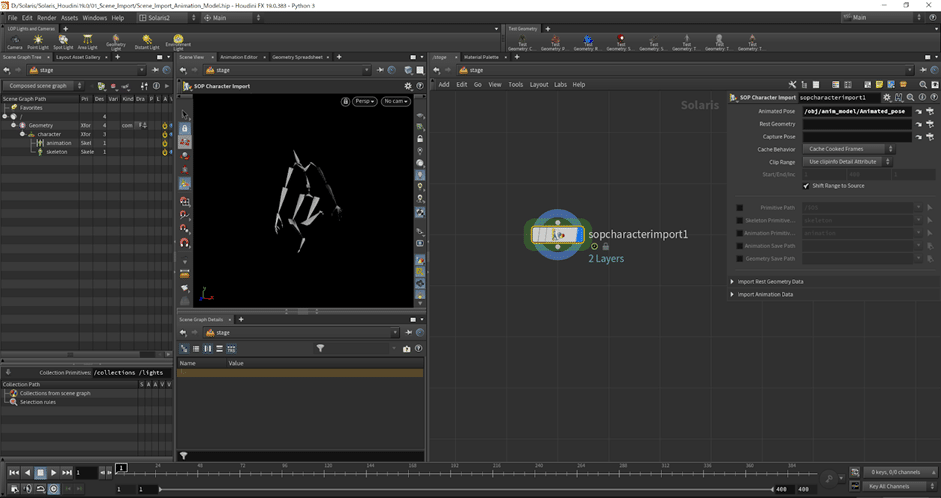Open display options in Scene View header
Viewport: 941px width, 498px height.
[409, 70]
